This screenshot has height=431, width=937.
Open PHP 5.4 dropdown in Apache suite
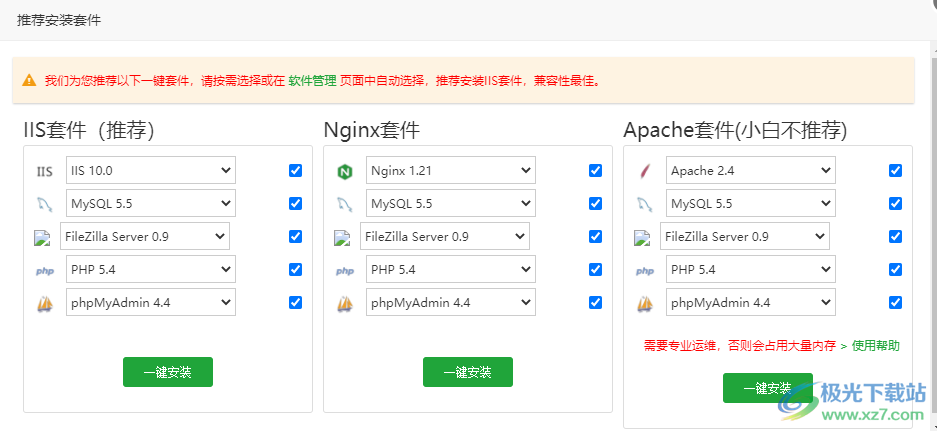pos(751,269)
